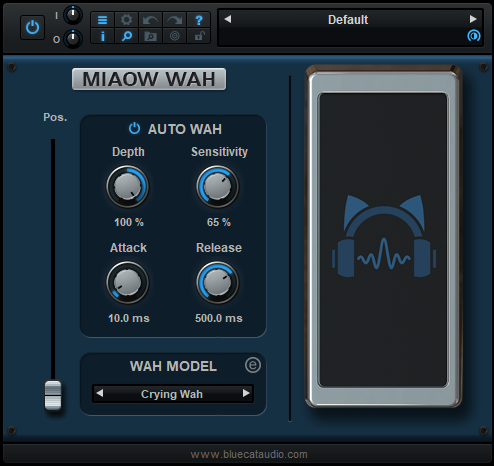
Task: Click the preset folder search icon
Action: (150, 36)
